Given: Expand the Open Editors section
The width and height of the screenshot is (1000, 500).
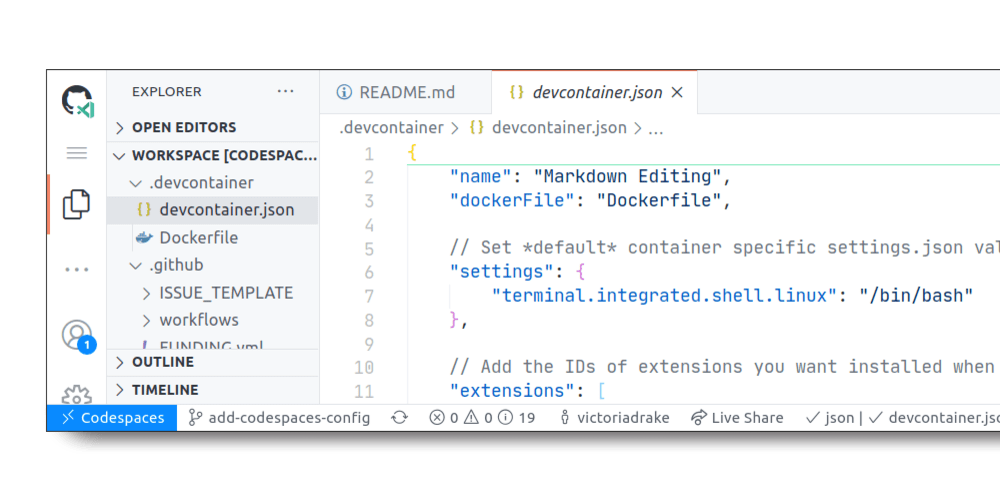Looking at the screenshot, I should click(x=213, y=128).
